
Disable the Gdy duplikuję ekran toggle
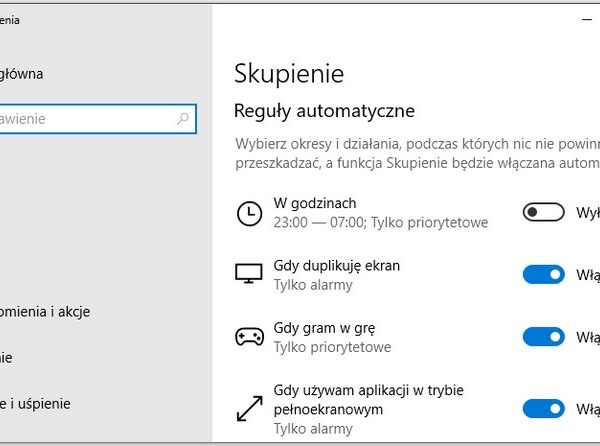(543, 275)
